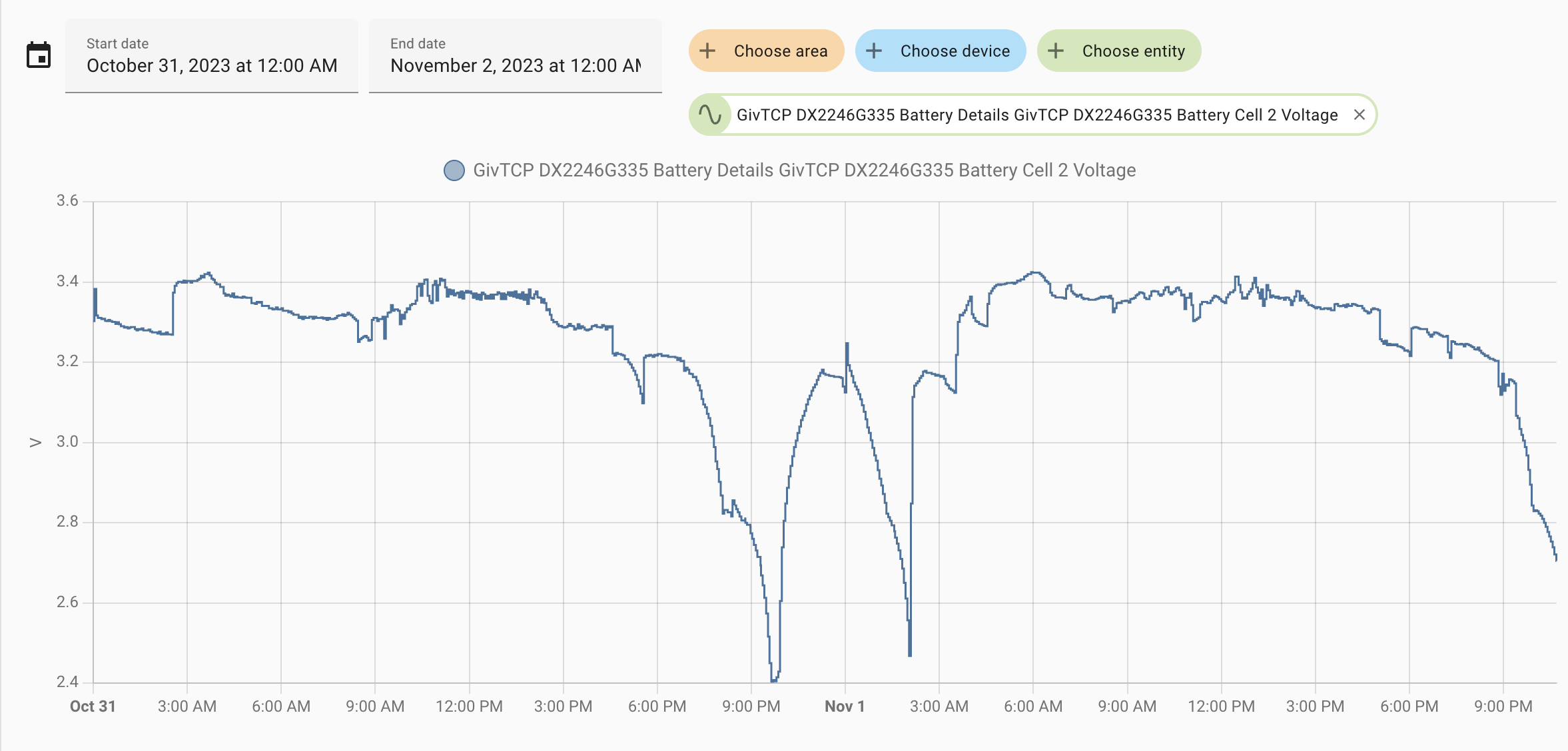
Task: Edit the End date field
Action: pyautogui.click(x=516, y=56)
